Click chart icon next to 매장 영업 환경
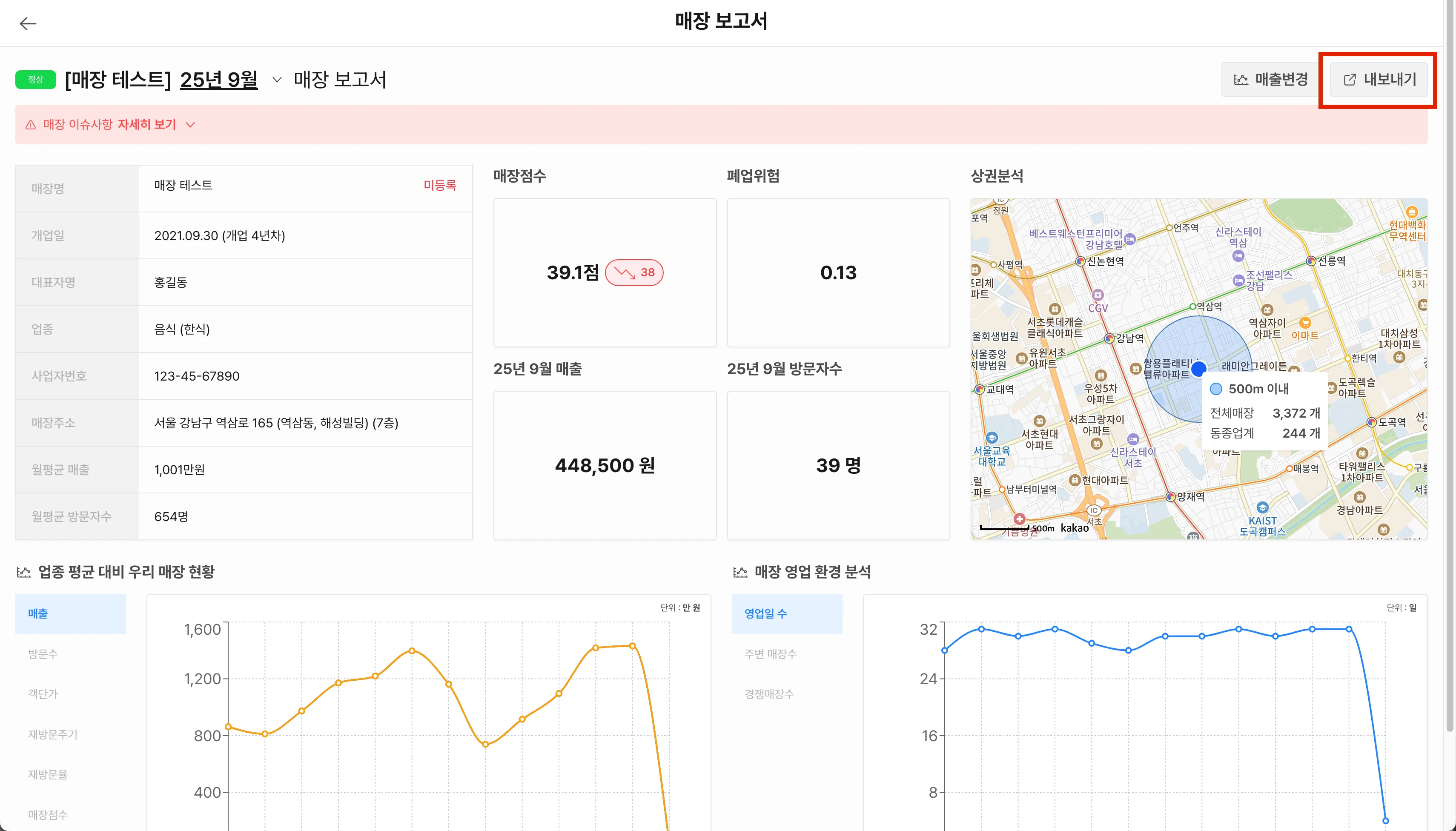The image size is (1456, 831). point(740,572)
